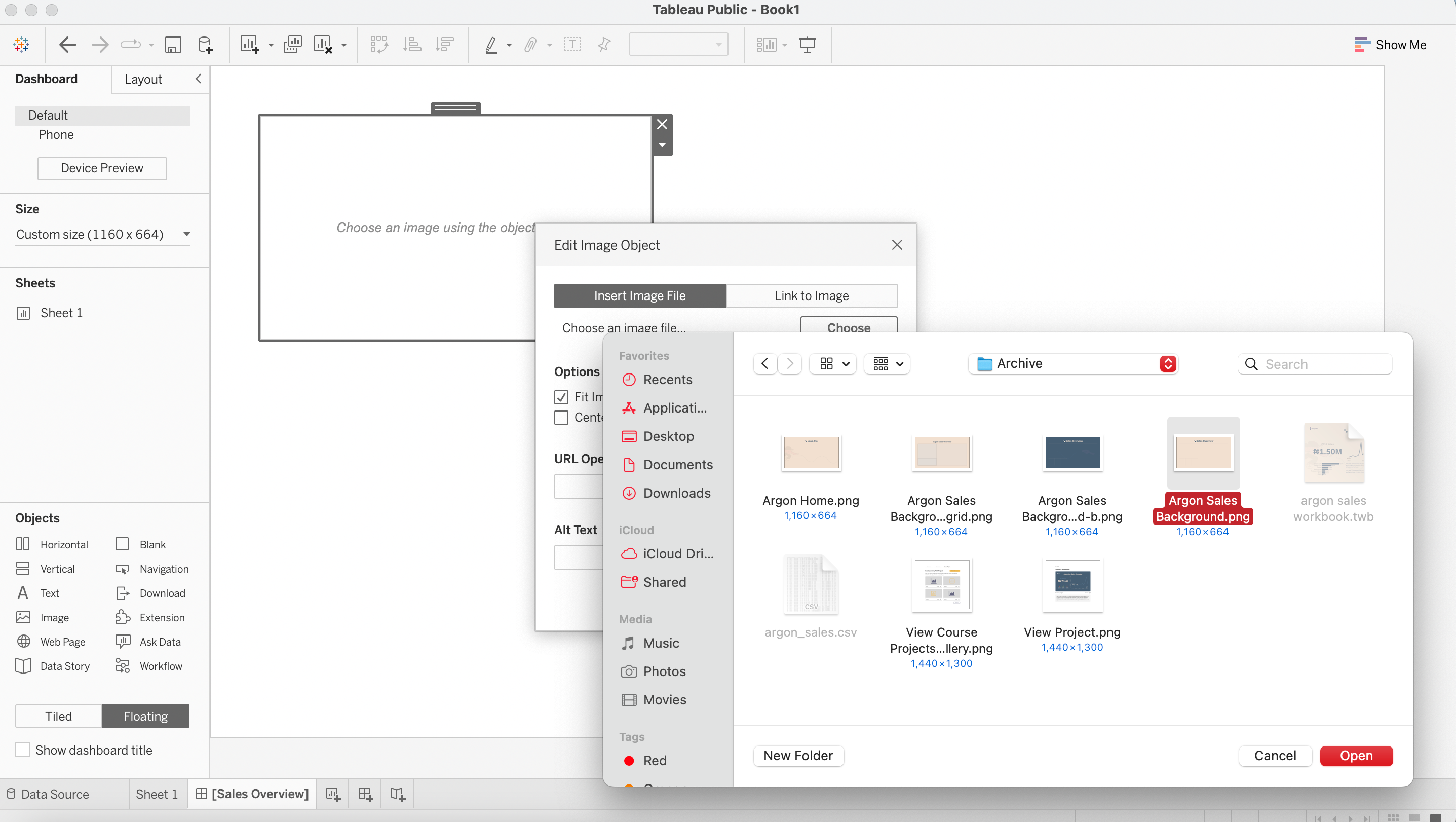
Task: Select the Web Page object icon
Action: click(23, 642)
